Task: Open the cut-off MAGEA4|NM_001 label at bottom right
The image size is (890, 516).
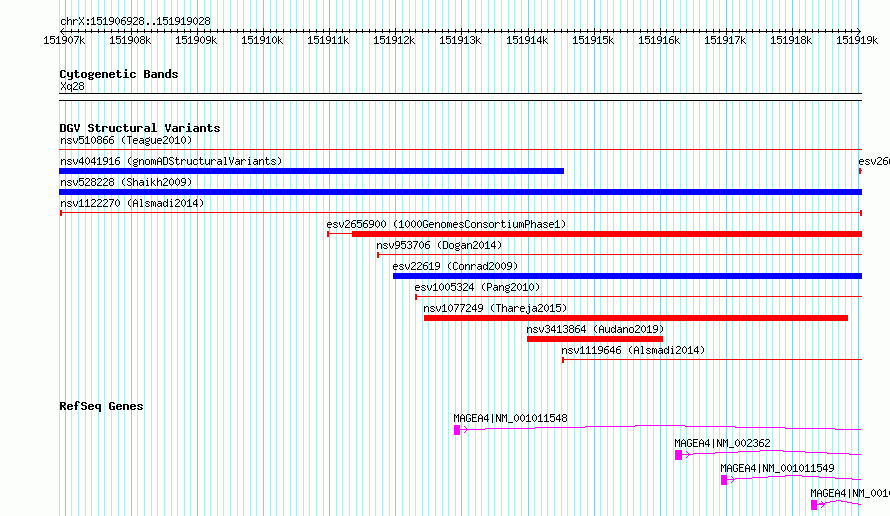Action: (850, 493)
